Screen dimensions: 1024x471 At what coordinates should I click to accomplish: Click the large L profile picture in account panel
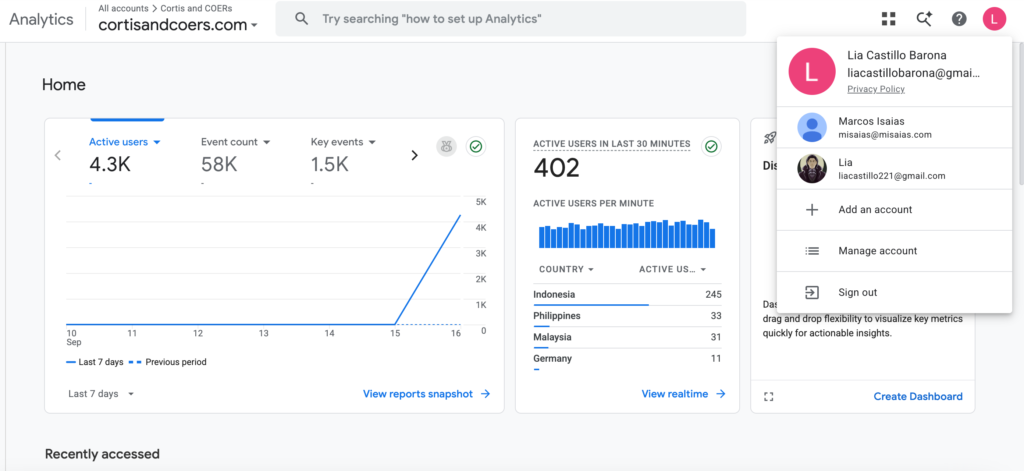(x=812, y=71)
